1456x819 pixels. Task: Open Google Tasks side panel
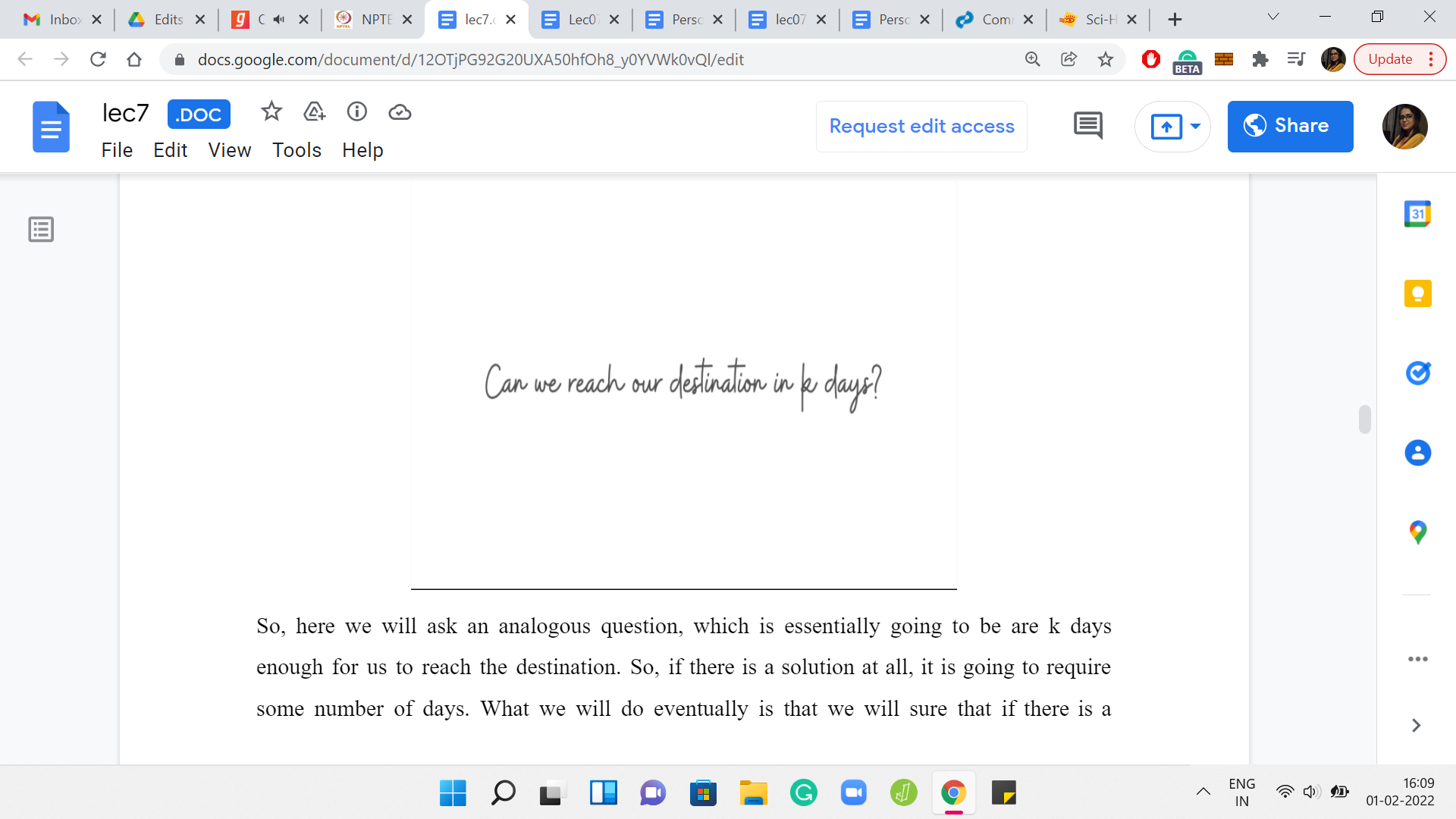click(x=1417, y=373)
